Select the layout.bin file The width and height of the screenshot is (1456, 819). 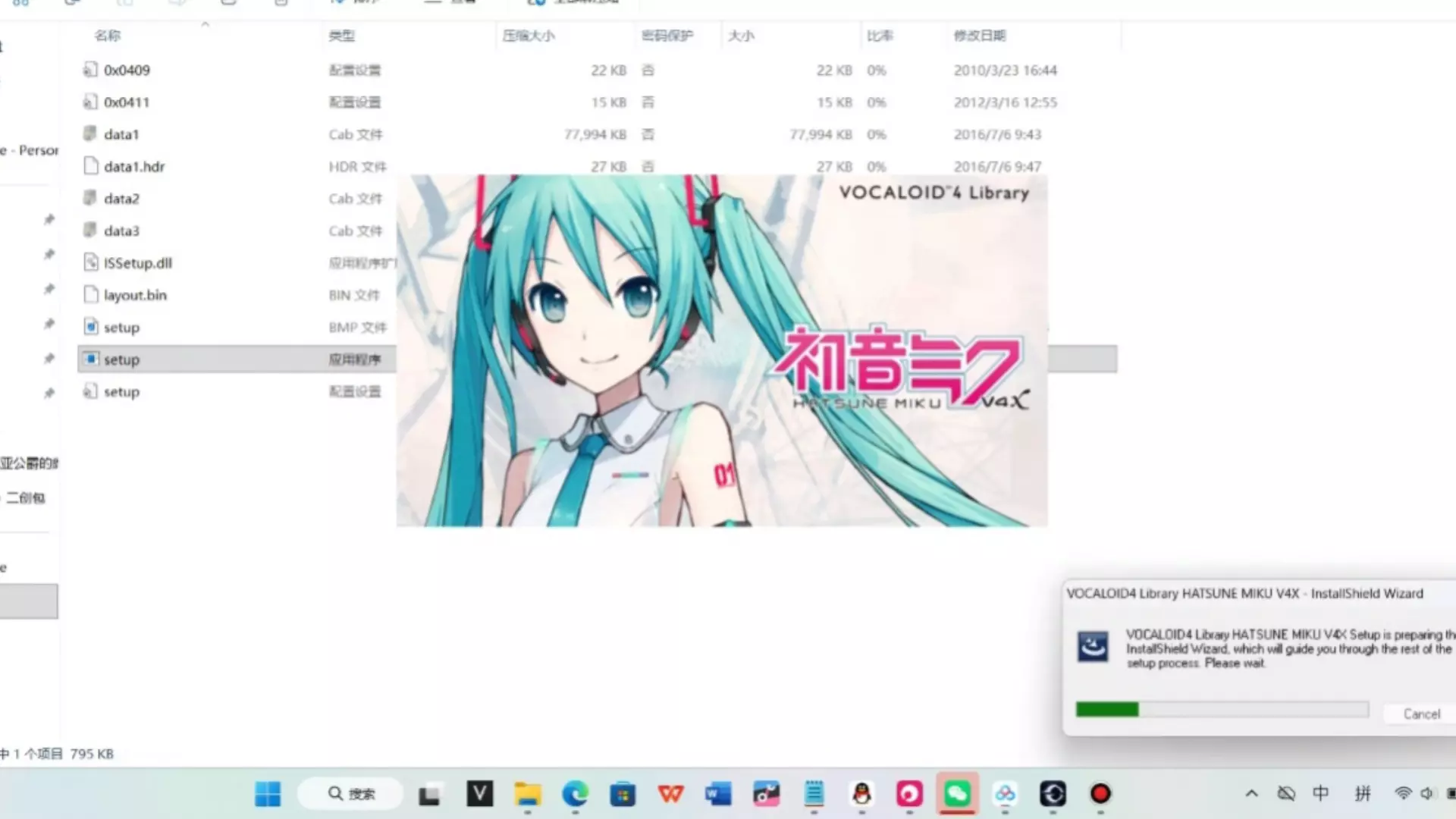(135, 295)
